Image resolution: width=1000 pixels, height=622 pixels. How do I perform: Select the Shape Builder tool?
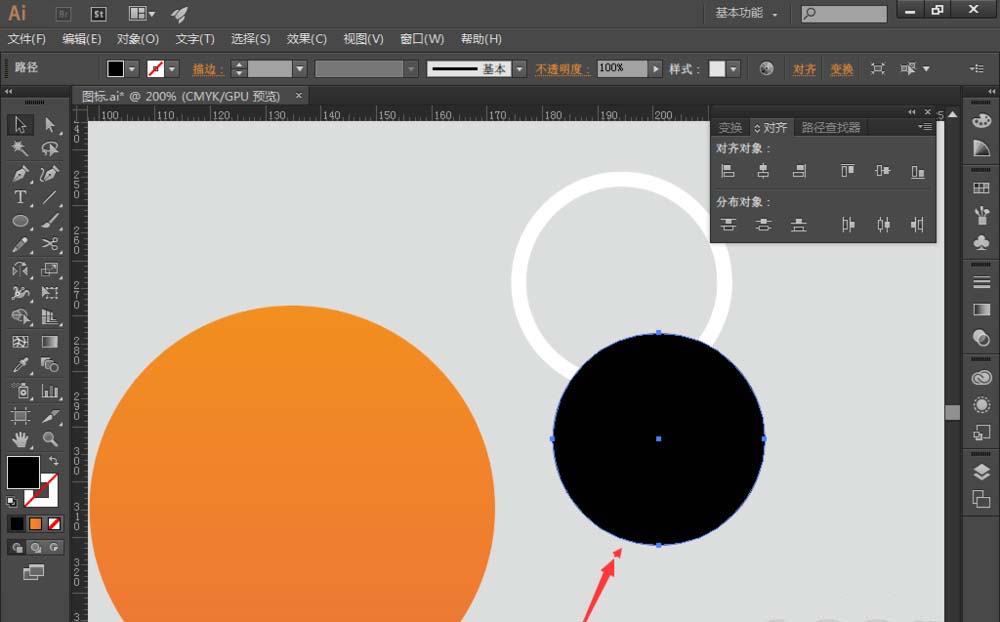coord(20,317)
